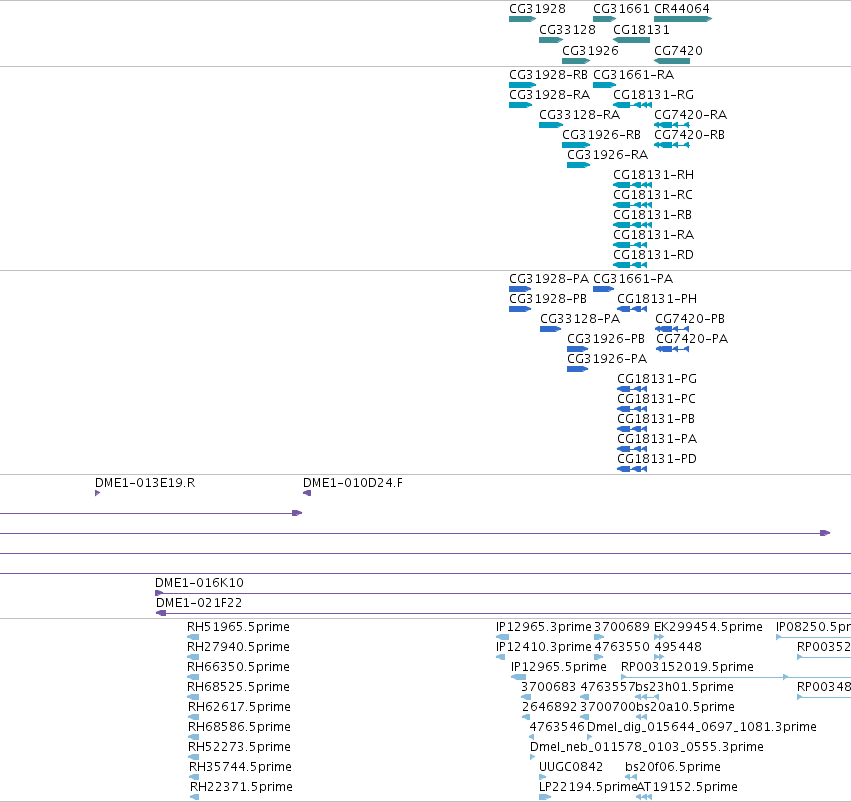Click BAC clone DME1-016K10
851x802 pixels.
[503, 594]
